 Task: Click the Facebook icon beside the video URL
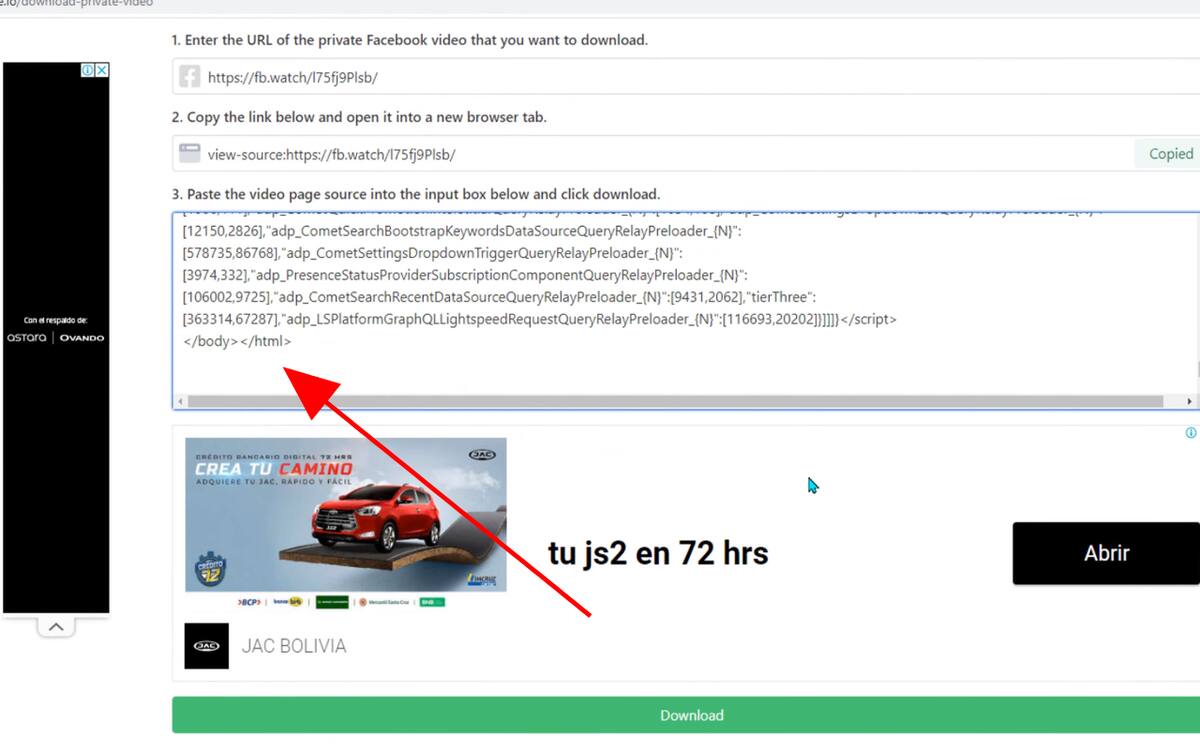pos(190,77)
